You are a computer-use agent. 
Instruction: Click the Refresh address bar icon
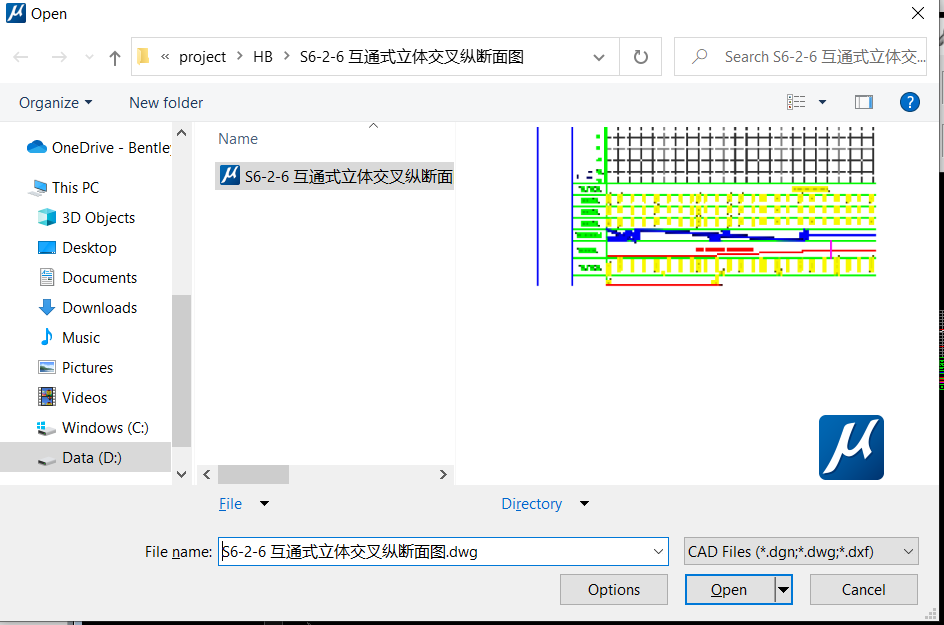click(641, 57)
